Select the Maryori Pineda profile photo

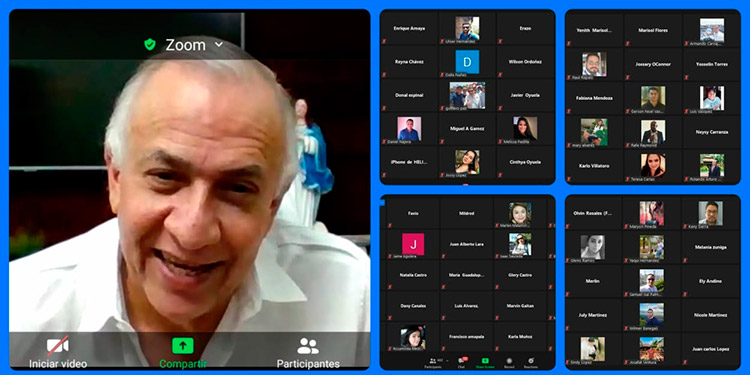tap(652, 213)
